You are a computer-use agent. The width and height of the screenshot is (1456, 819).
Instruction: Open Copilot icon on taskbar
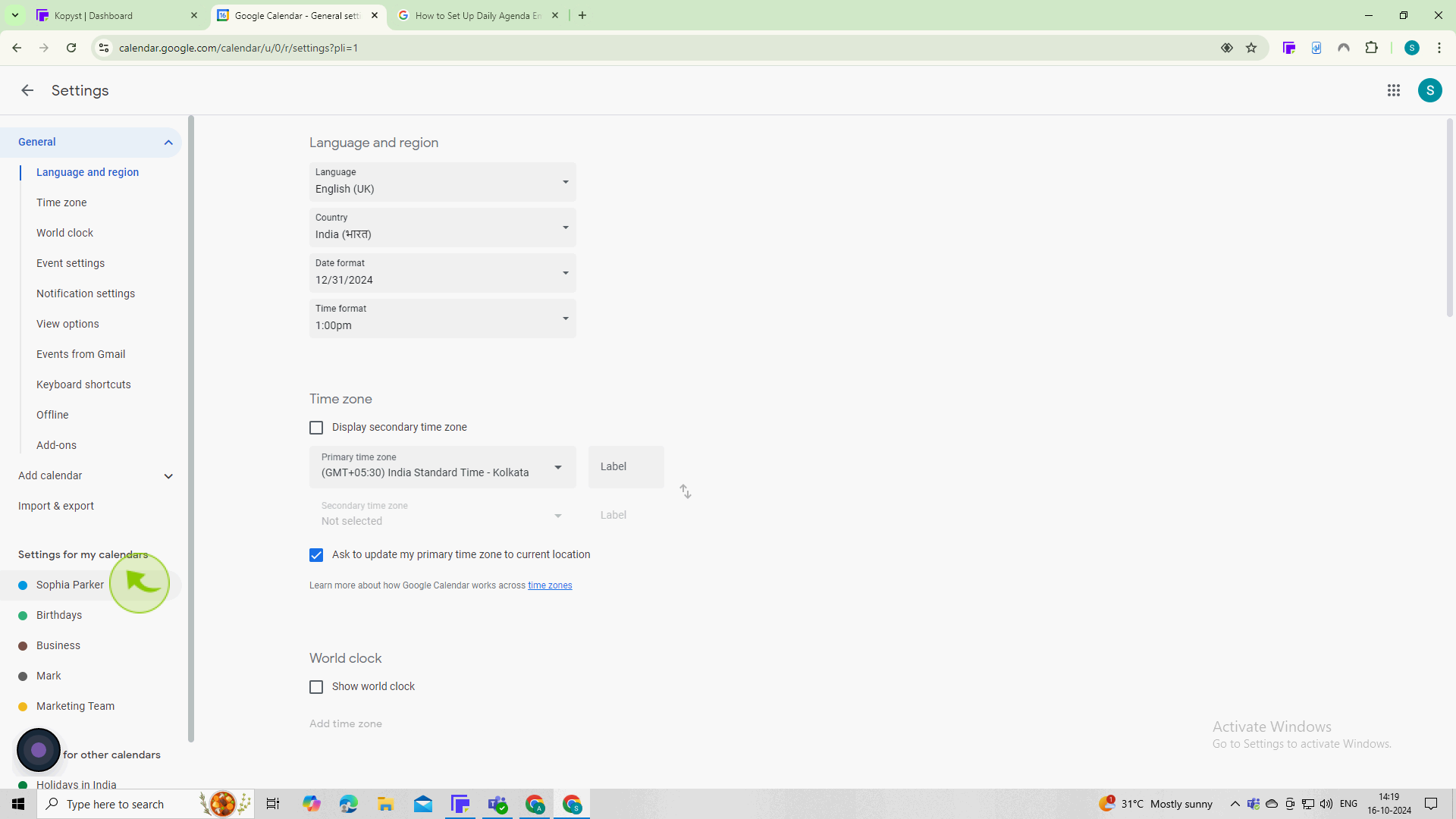click(311, 804)
